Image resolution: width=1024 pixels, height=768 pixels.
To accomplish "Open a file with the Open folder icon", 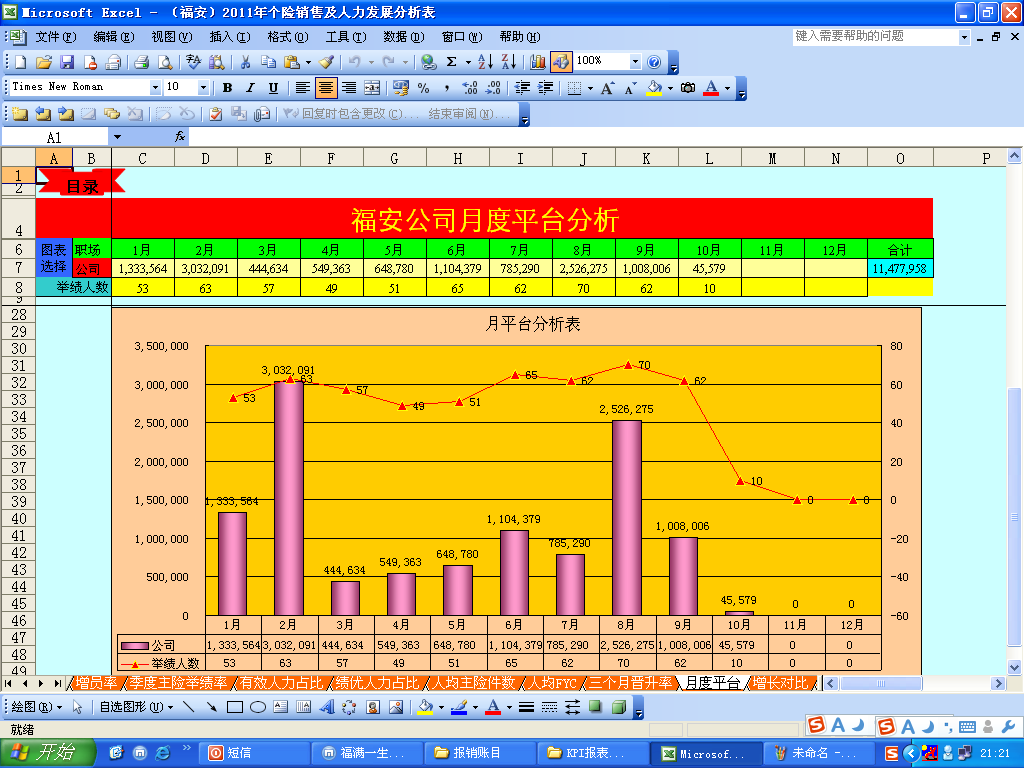I will tap(43, 62).
